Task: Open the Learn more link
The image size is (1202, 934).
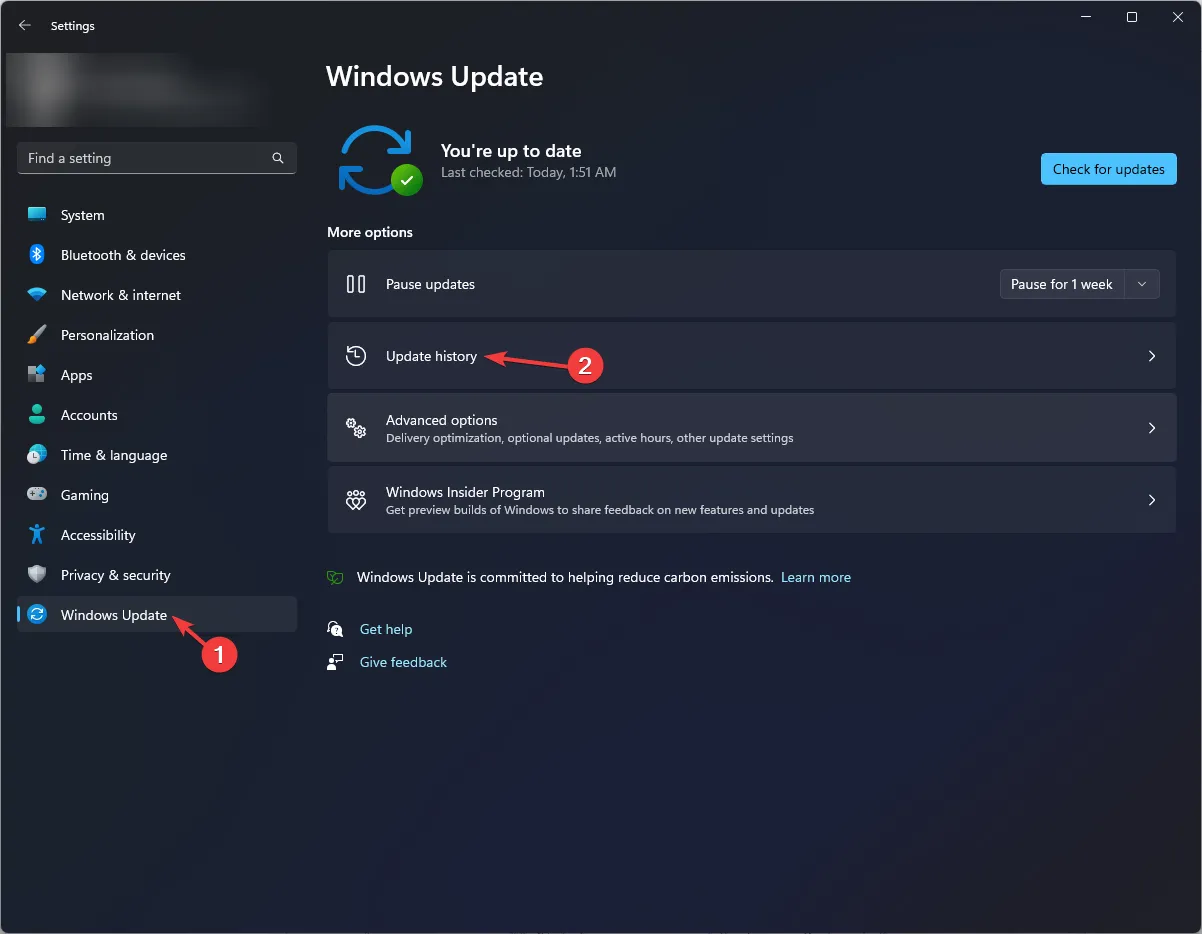Action: pyautogui.click(x=816, y=577)
